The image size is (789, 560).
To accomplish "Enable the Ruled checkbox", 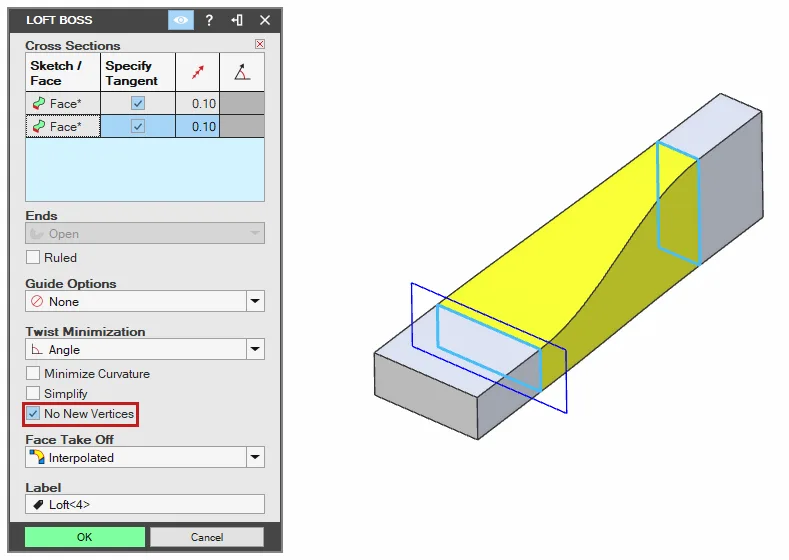I will [33, 258].
